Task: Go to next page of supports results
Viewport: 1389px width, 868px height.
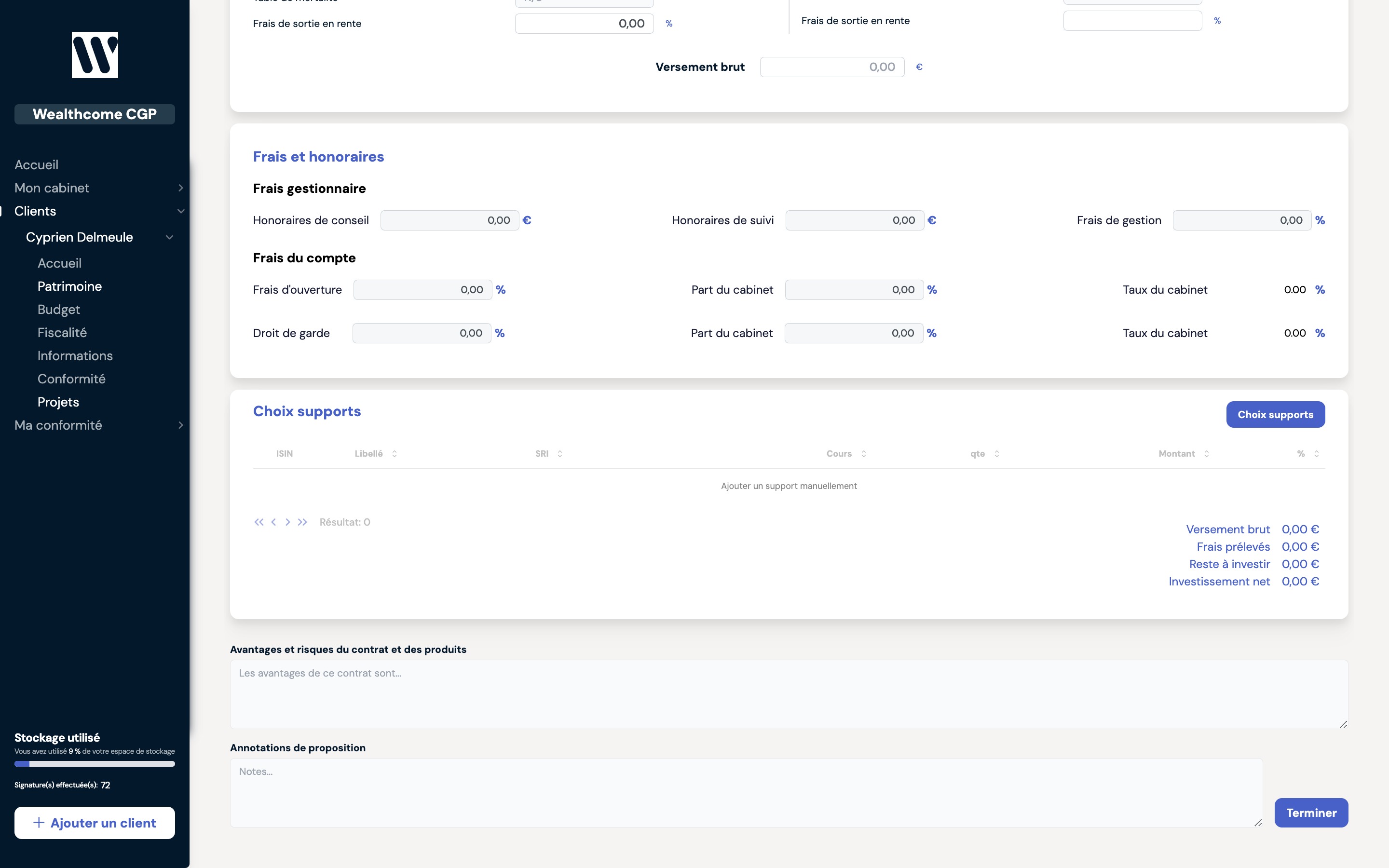Action: (x=287, y=522)
